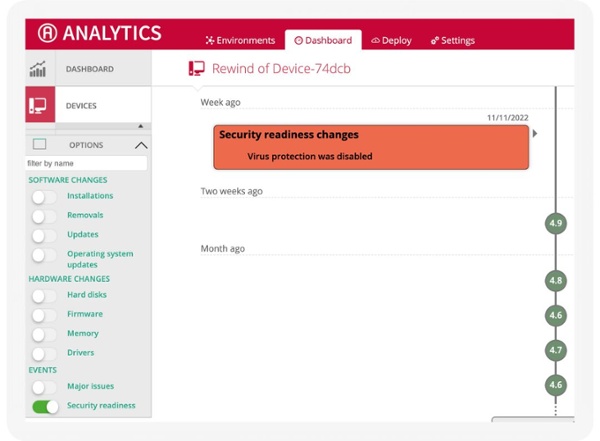The width and height of the screenshot is (600, 441).
Task: Click the Devices monitor icon in sidebar
Action: click(x=38, y=105)
